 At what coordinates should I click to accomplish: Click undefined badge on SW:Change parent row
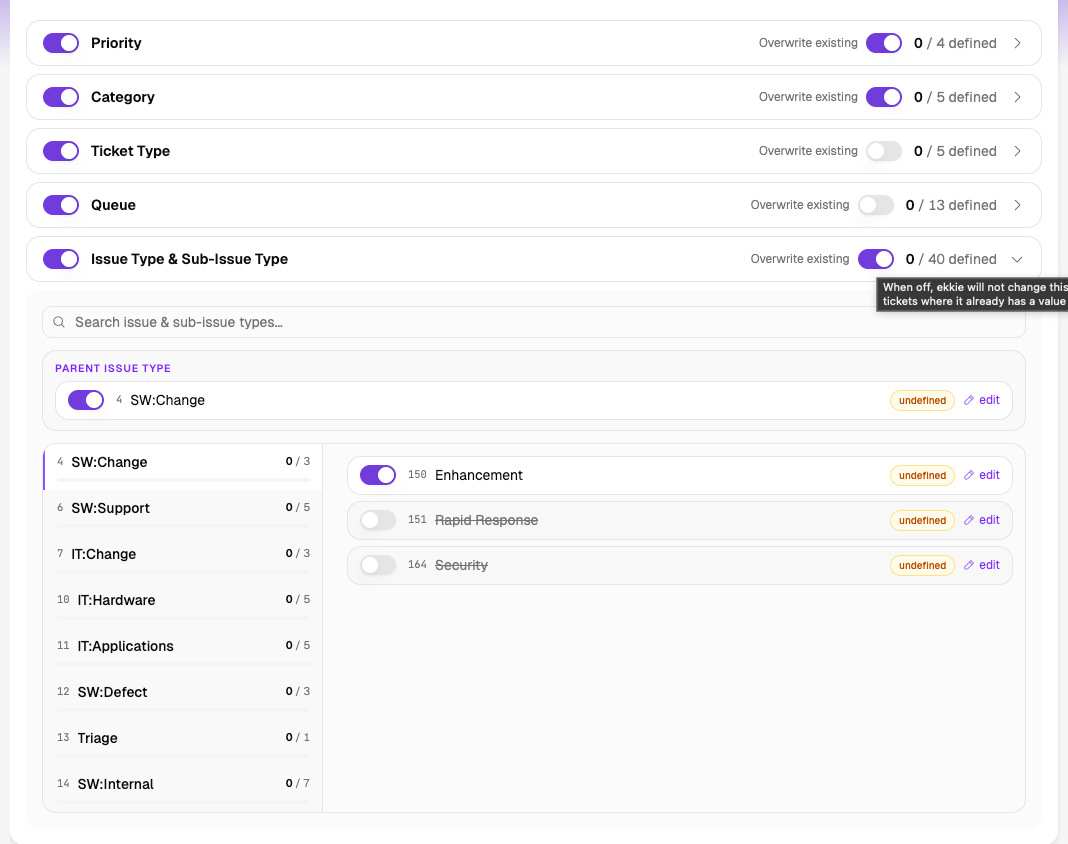[x=922, y=401]
